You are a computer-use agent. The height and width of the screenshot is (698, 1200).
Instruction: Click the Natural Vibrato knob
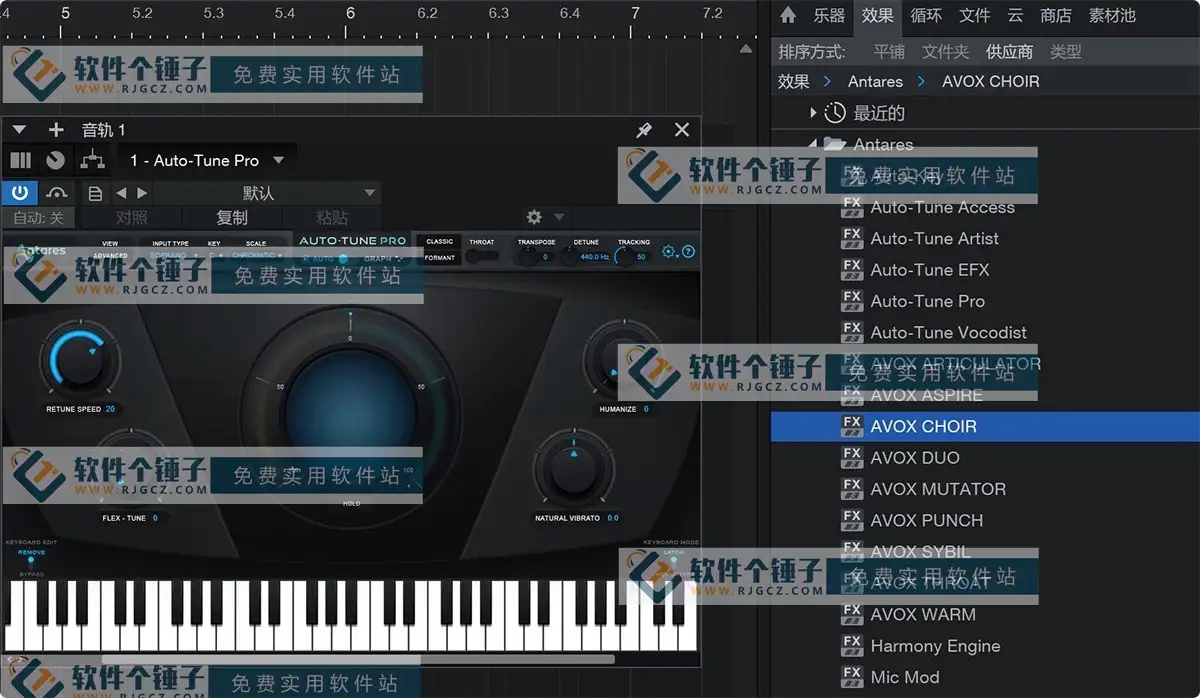[572, 470]
